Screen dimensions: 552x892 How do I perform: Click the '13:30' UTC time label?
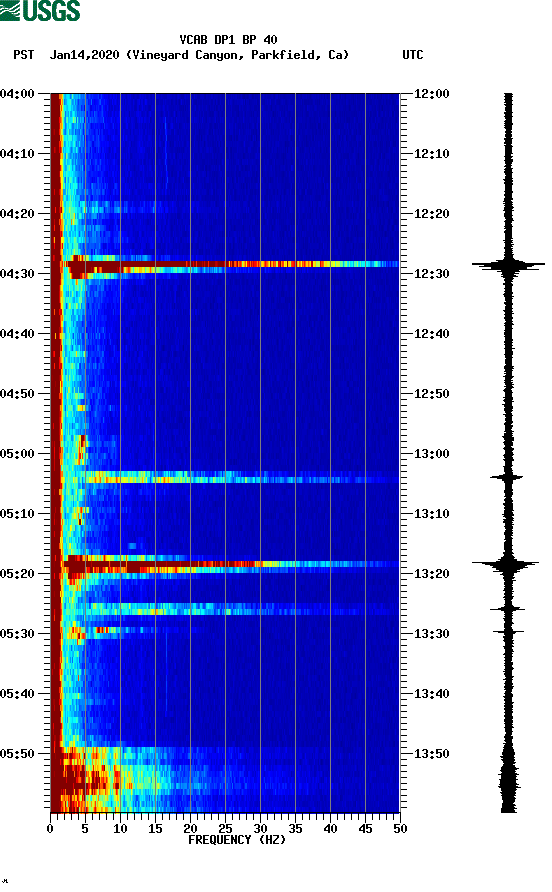pos(431,634)
